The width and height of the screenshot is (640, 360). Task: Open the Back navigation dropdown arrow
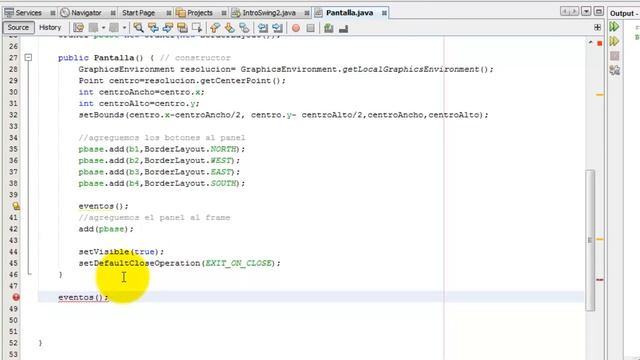coord(103,28)
